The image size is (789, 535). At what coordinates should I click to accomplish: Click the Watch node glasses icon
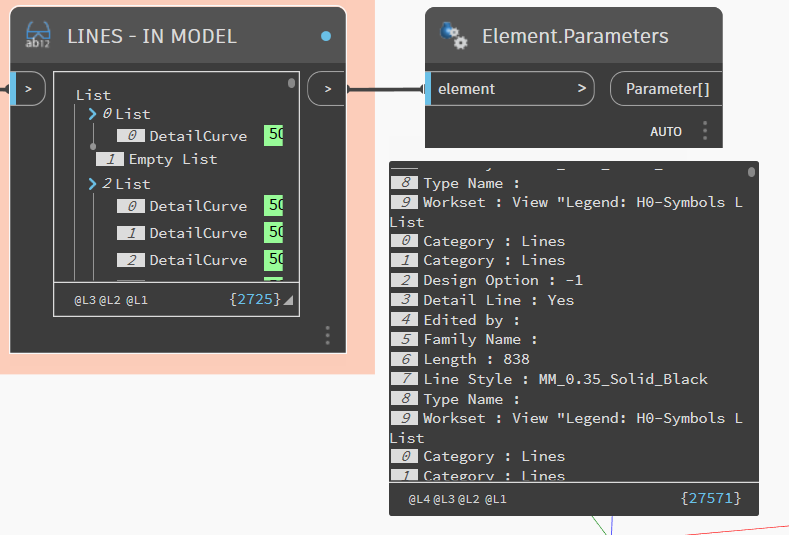pyautogui.click(x=38, y=35)
